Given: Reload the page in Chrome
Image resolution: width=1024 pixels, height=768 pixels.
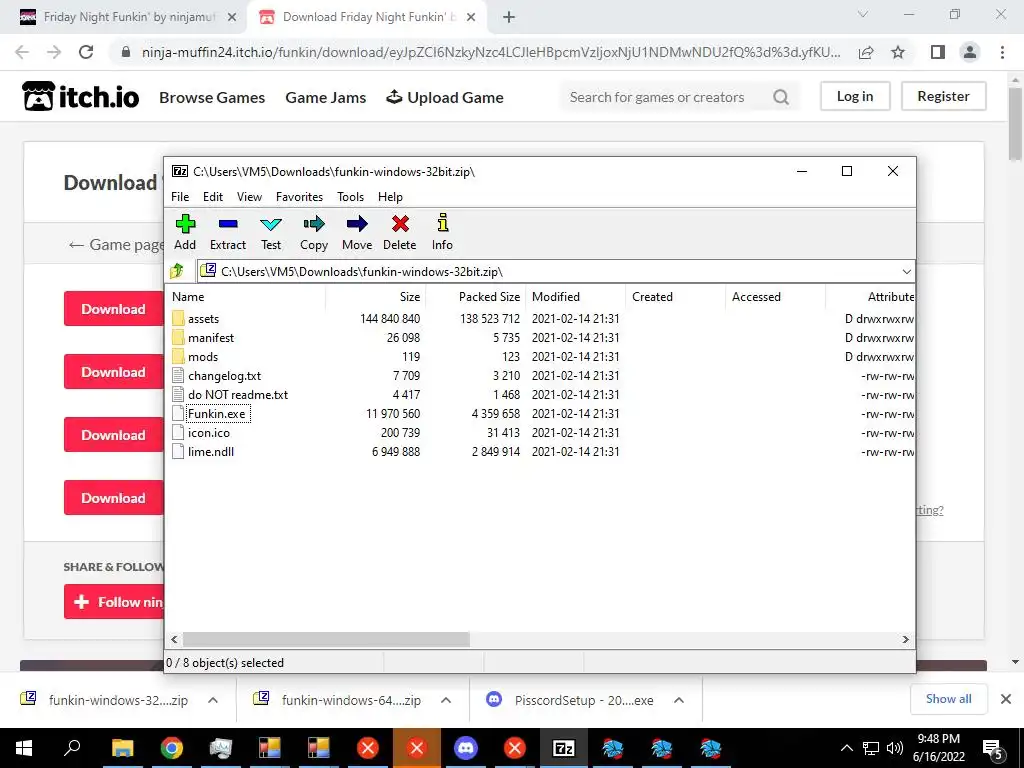Looking at the screenshot, I should (x=86, y=52).
